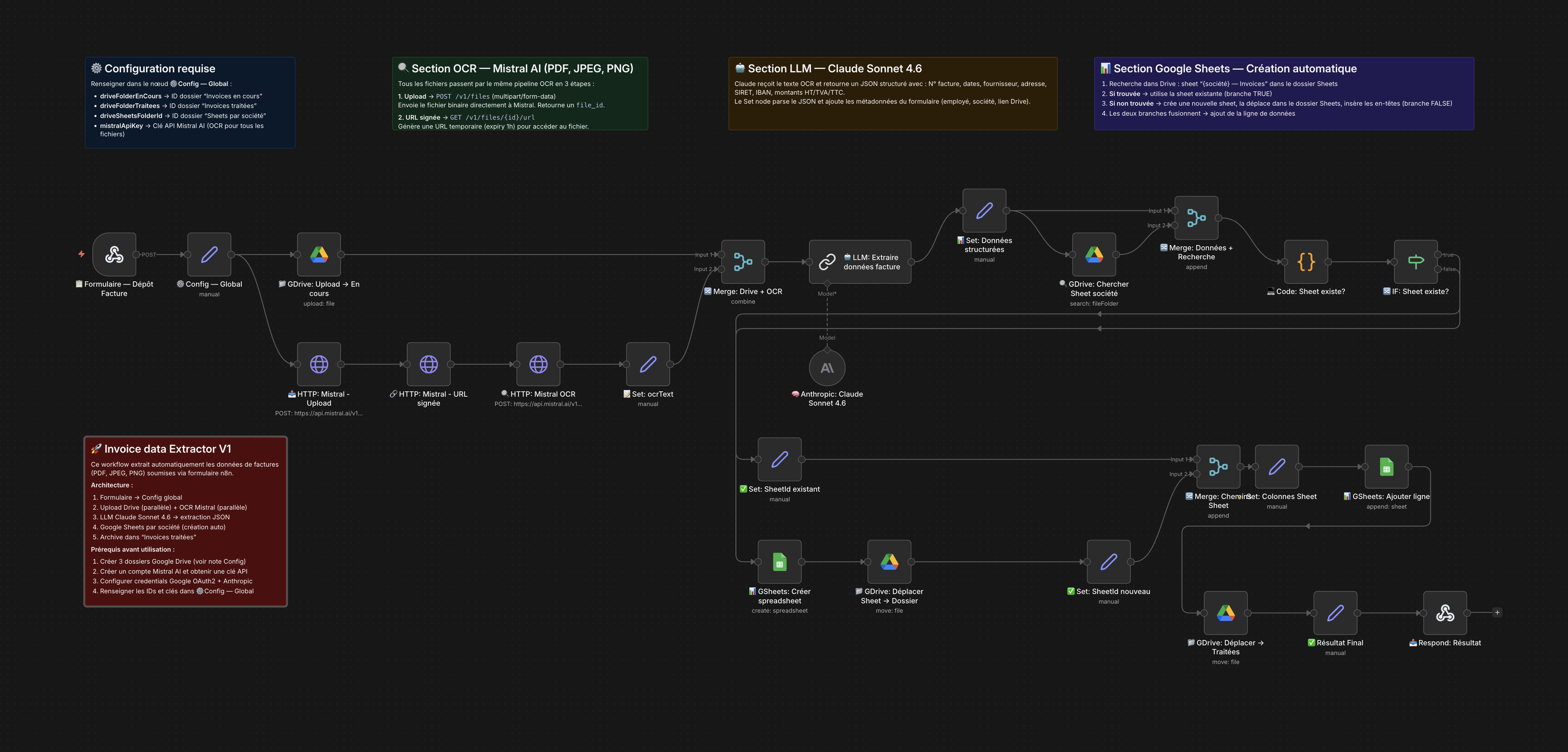
Task: Click the "search: fileFolder" subtitle text
Action: tap(1094, 304)
